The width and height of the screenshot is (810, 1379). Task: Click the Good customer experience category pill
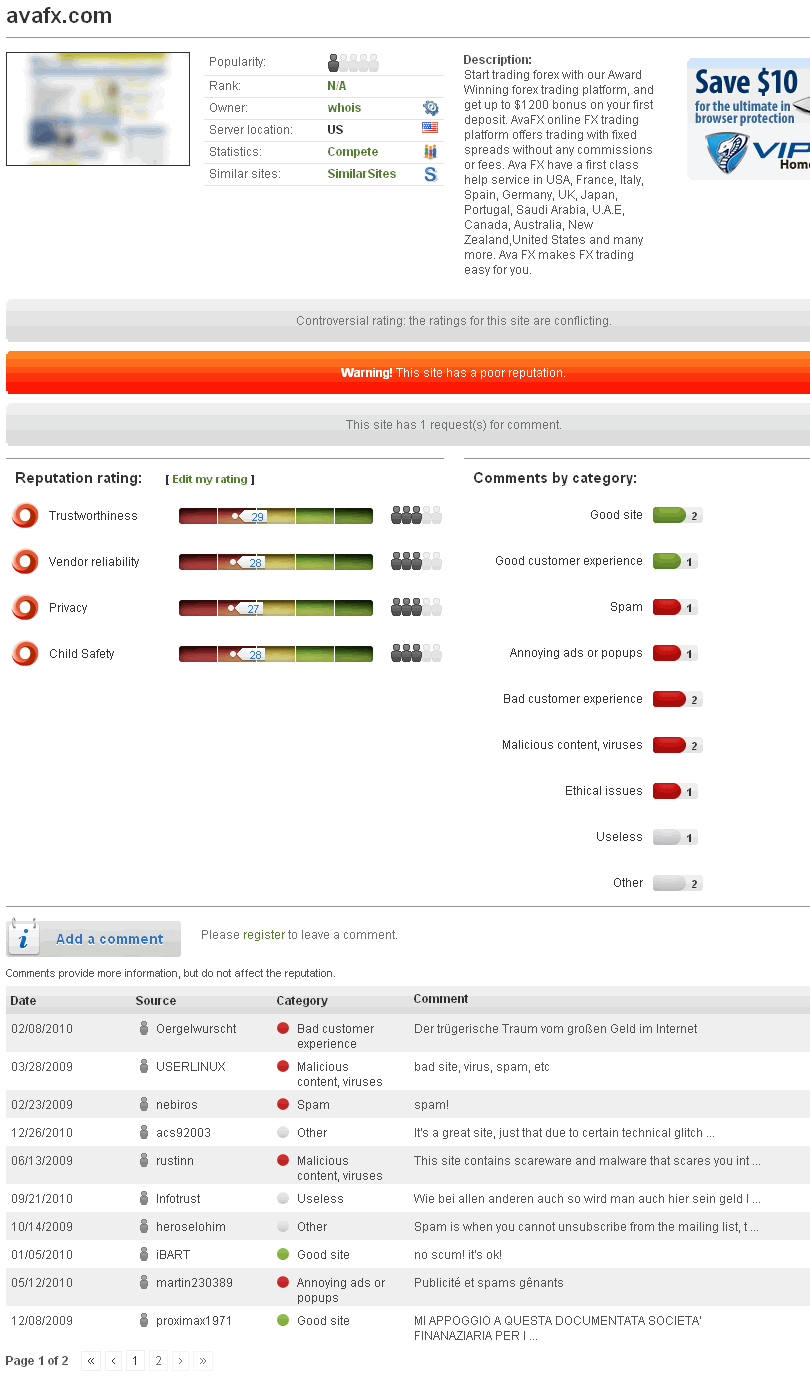coord(675,561)
